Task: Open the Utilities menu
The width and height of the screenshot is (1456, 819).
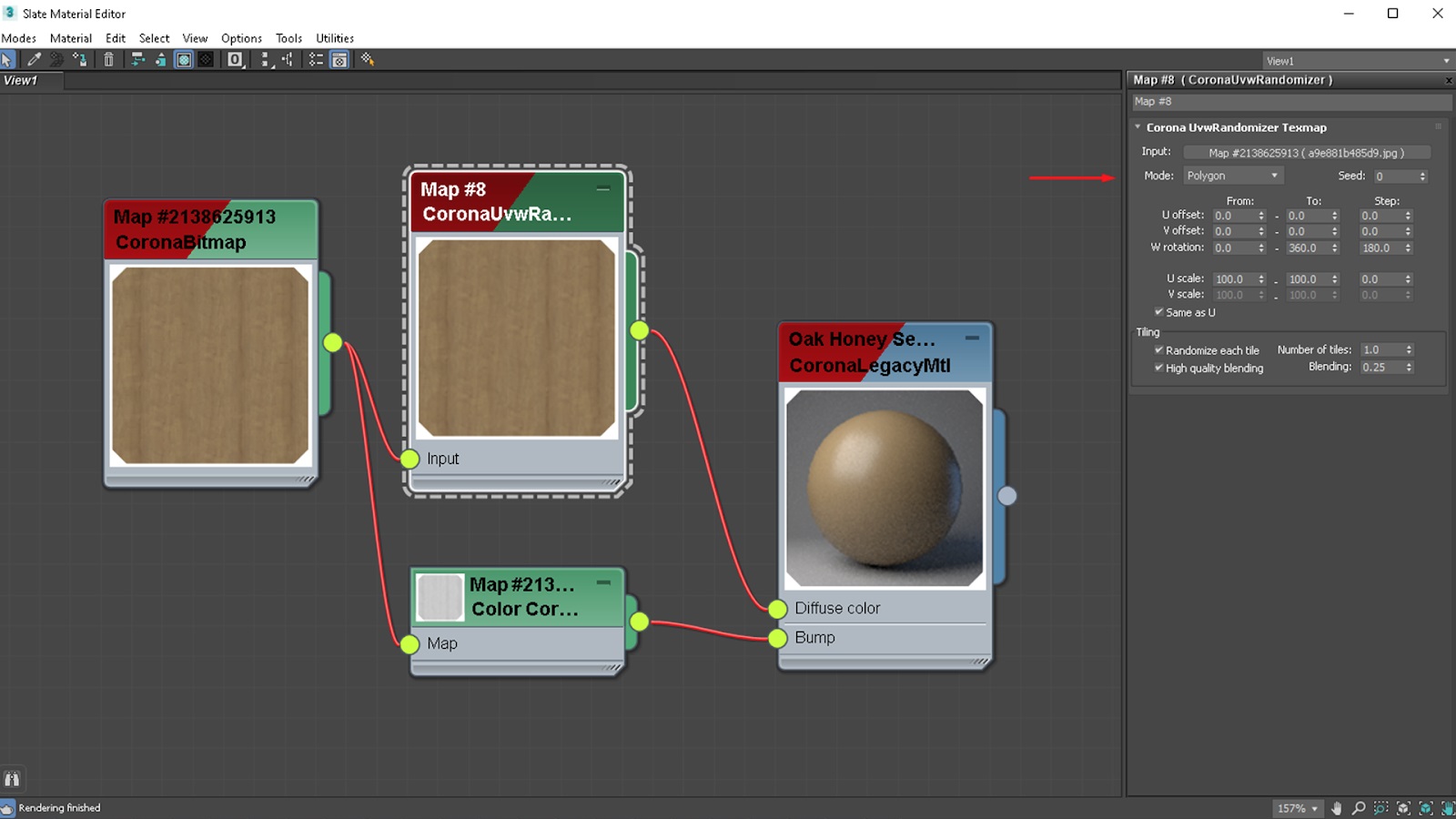Action: pos(335,38)
